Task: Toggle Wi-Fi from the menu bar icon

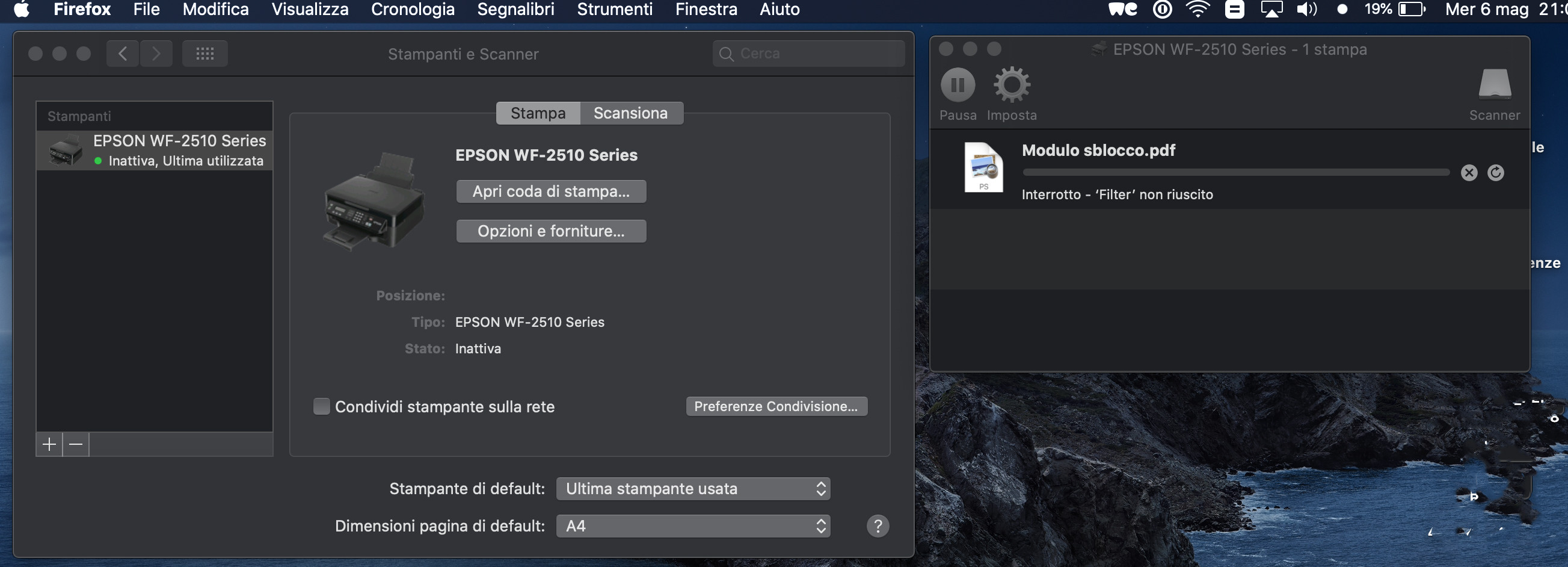Action: click(1198, 9)
